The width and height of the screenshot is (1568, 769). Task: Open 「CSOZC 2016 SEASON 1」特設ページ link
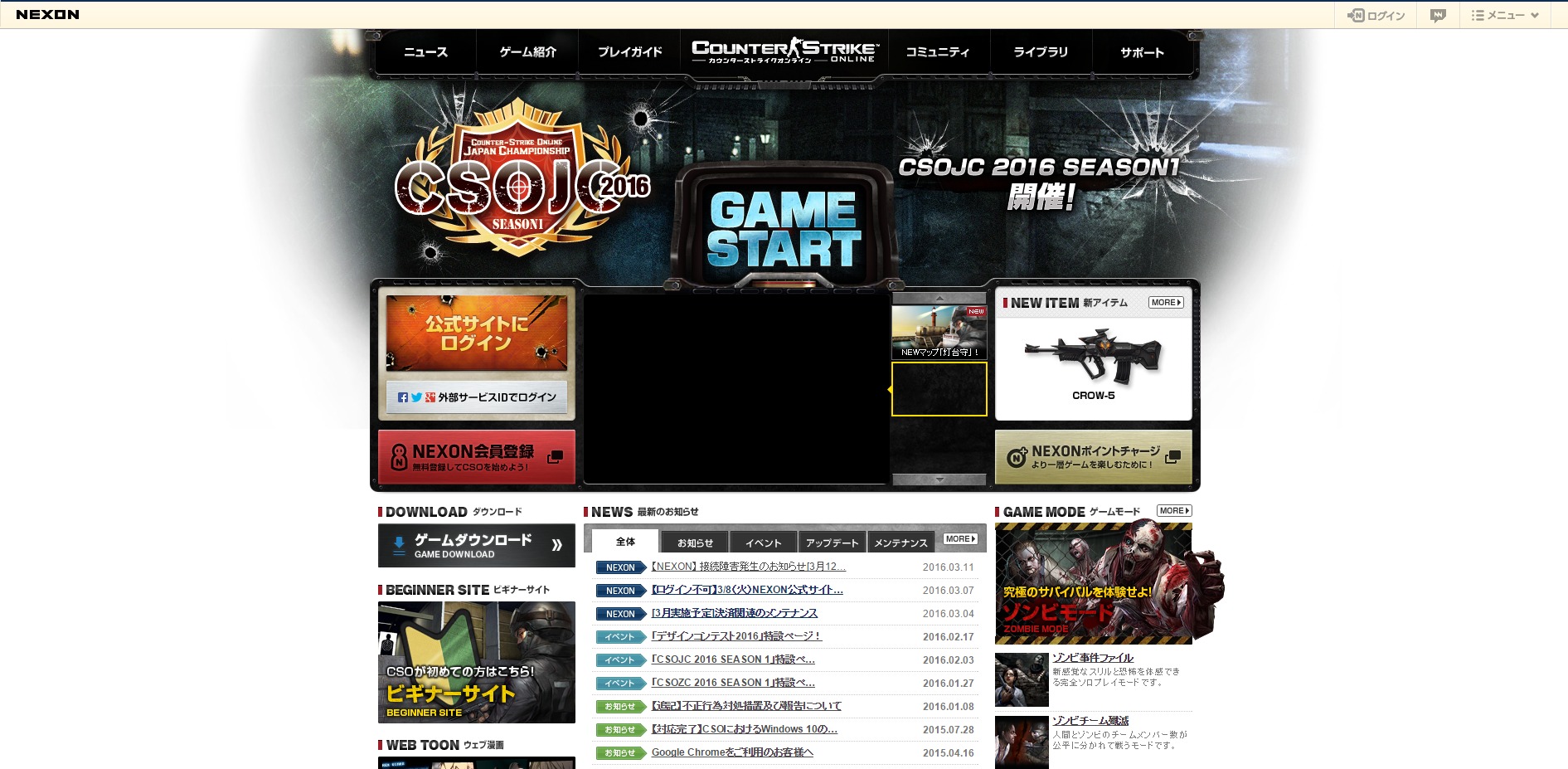(x=733, y=683)
